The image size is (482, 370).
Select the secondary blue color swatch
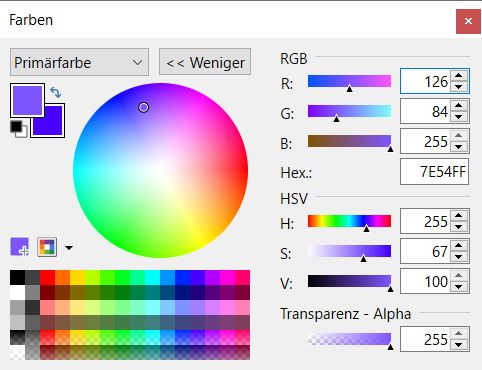53,126
